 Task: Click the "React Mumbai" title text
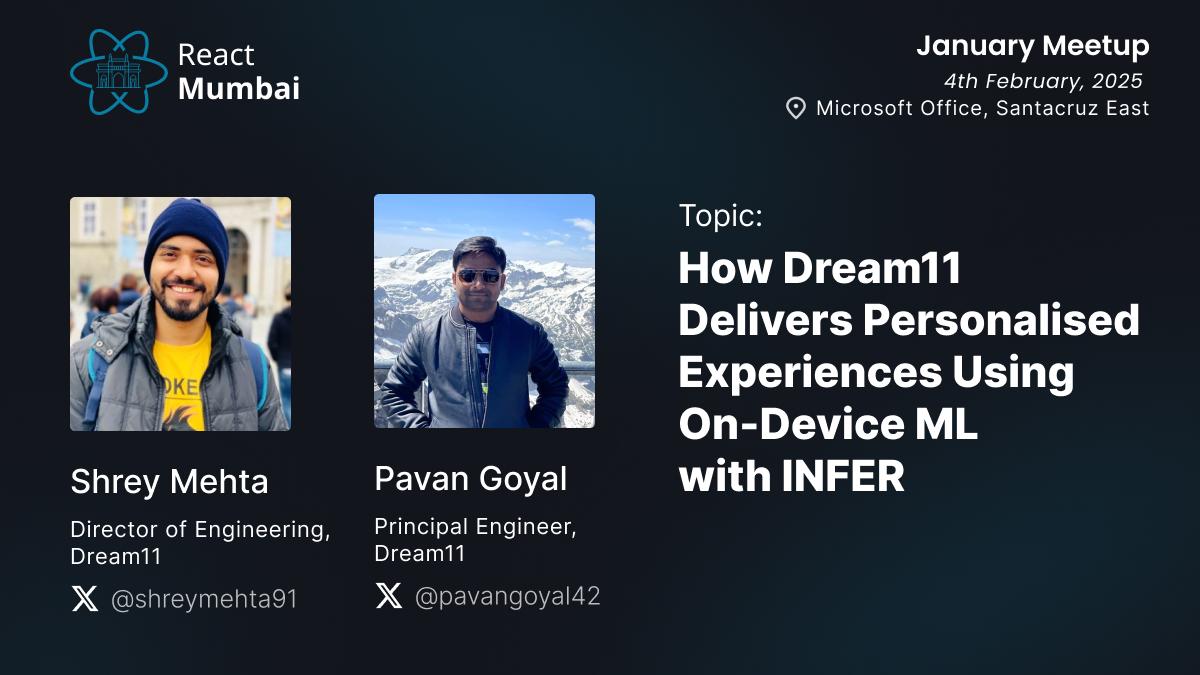pos(239,71)
